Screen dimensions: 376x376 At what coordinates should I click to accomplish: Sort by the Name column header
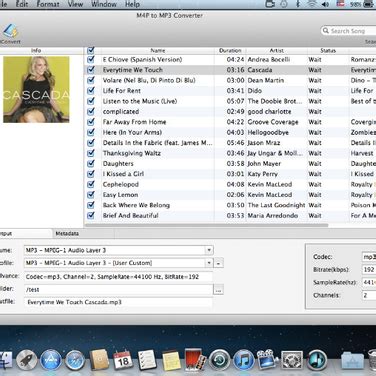click(x=158, y=51)
